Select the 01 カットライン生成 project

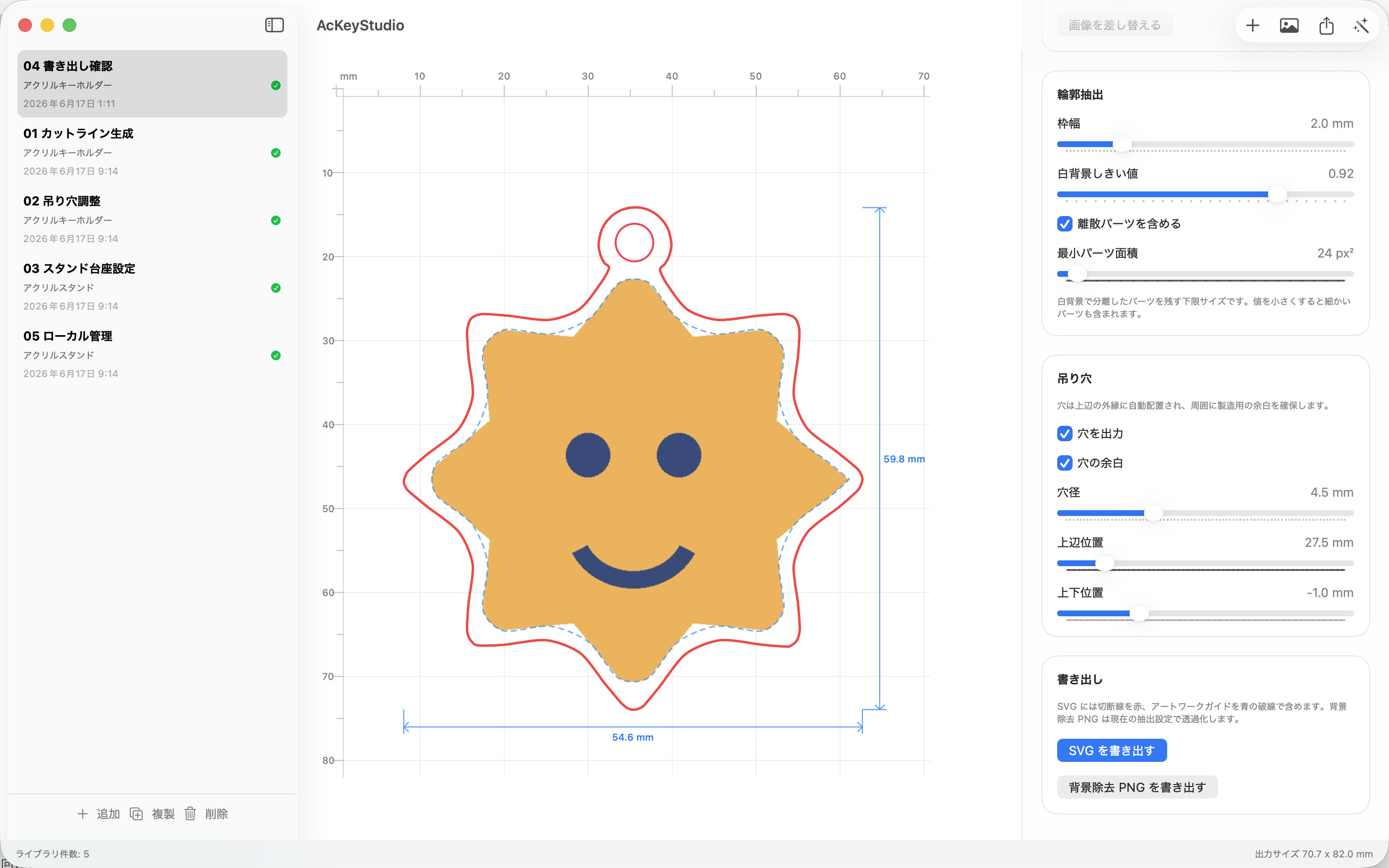coord(152,151)
